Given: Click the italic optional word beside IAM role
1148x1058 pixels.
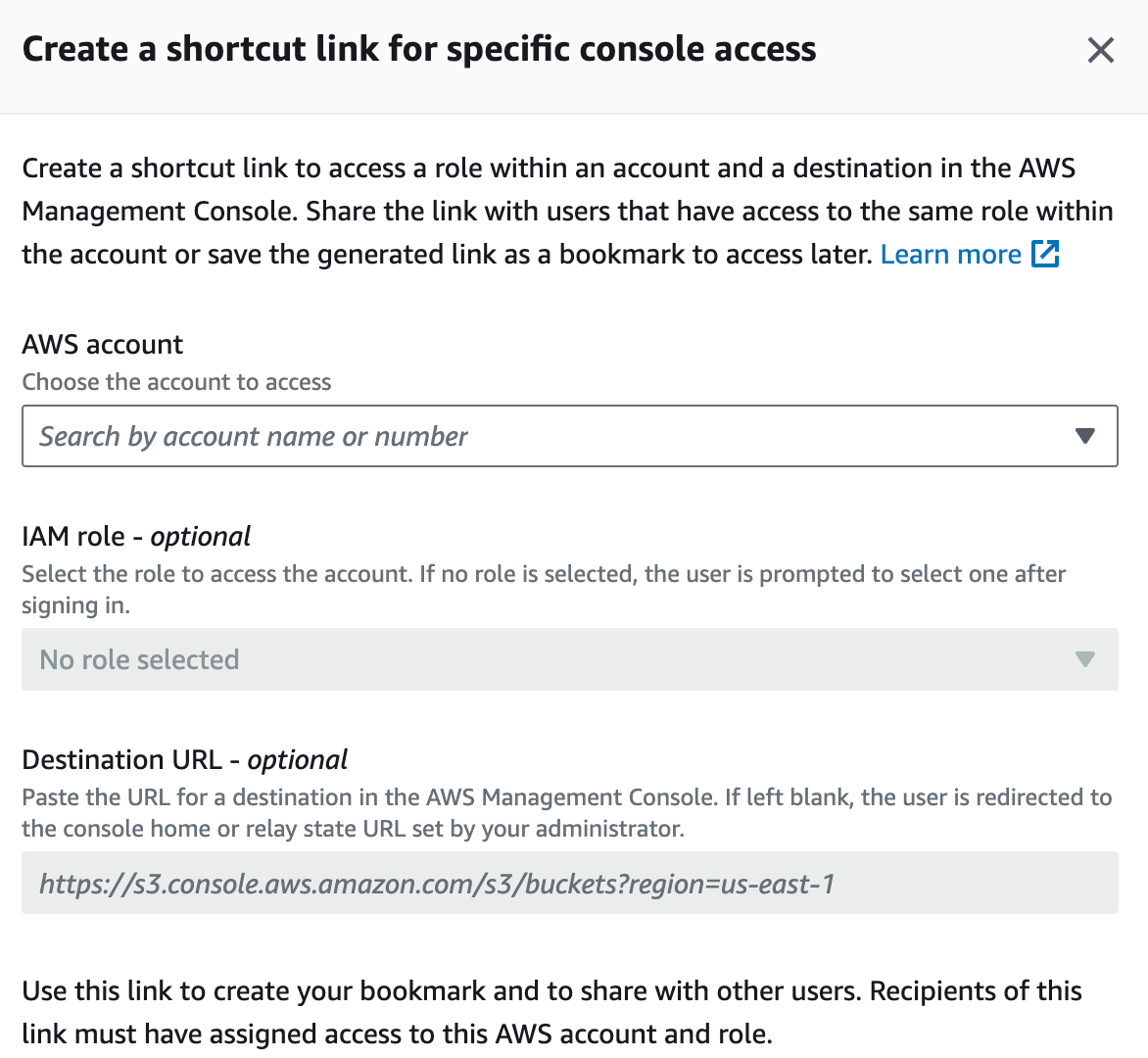Looking at the screenshot, I should 201,537.
